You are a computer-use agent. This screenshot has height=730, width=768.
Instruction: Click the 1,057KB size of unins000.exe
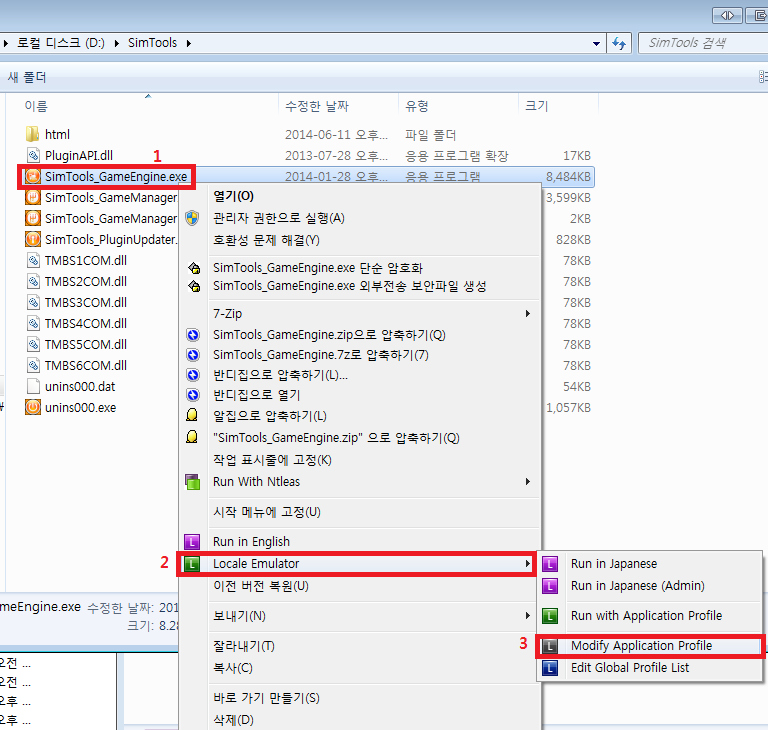pos(568,408)
